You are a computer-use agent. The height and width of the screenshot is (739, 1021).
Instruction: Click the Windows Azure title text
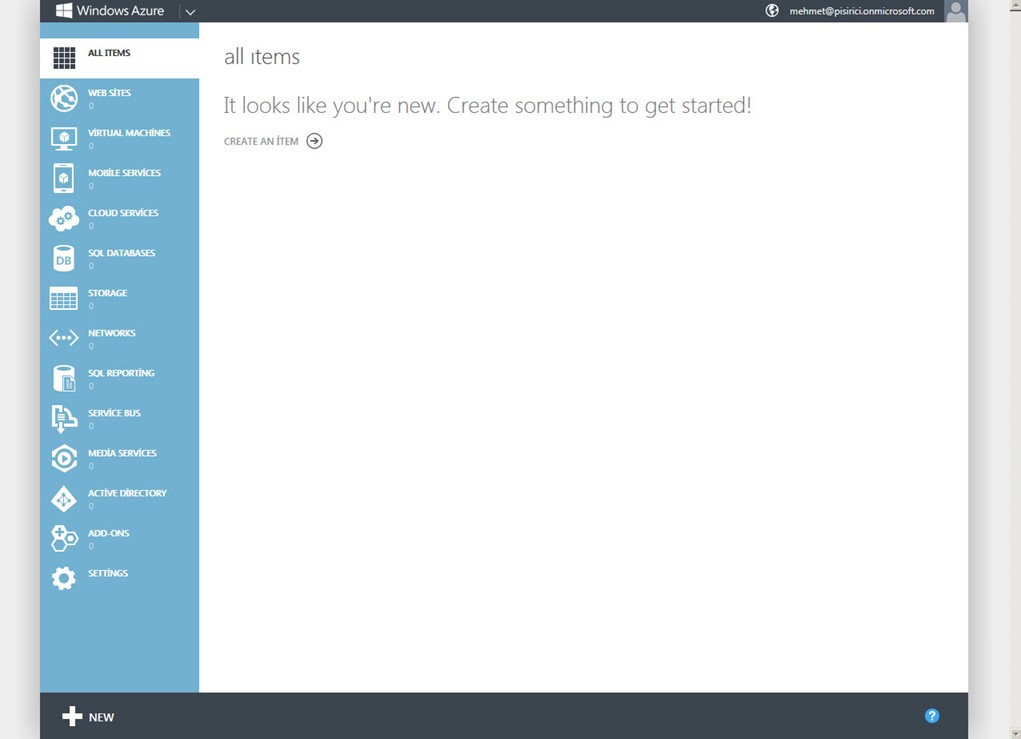120,10
